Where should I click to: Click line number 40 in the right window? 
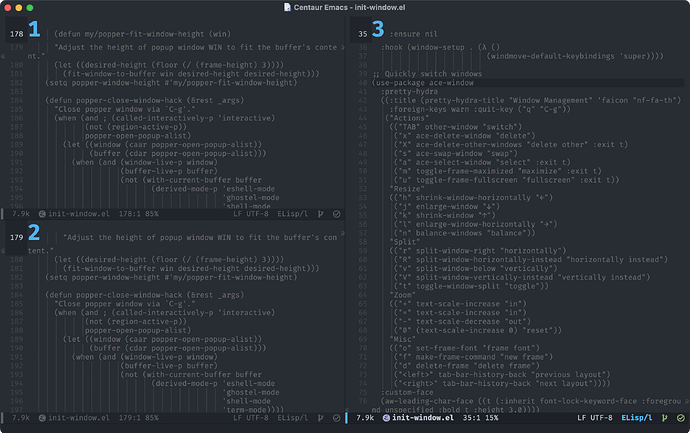pyautogui.click(x=363, y=83)
